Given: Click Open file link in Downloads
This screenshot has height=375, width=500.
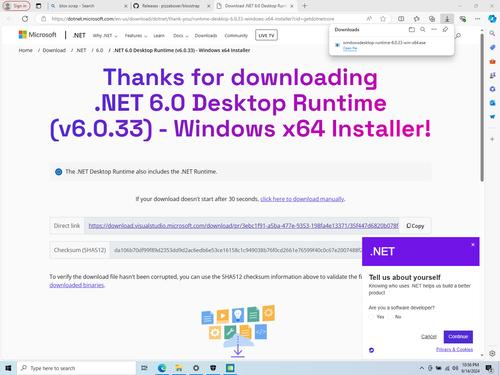Looking at the screenshot, I should tap(350, 48).
